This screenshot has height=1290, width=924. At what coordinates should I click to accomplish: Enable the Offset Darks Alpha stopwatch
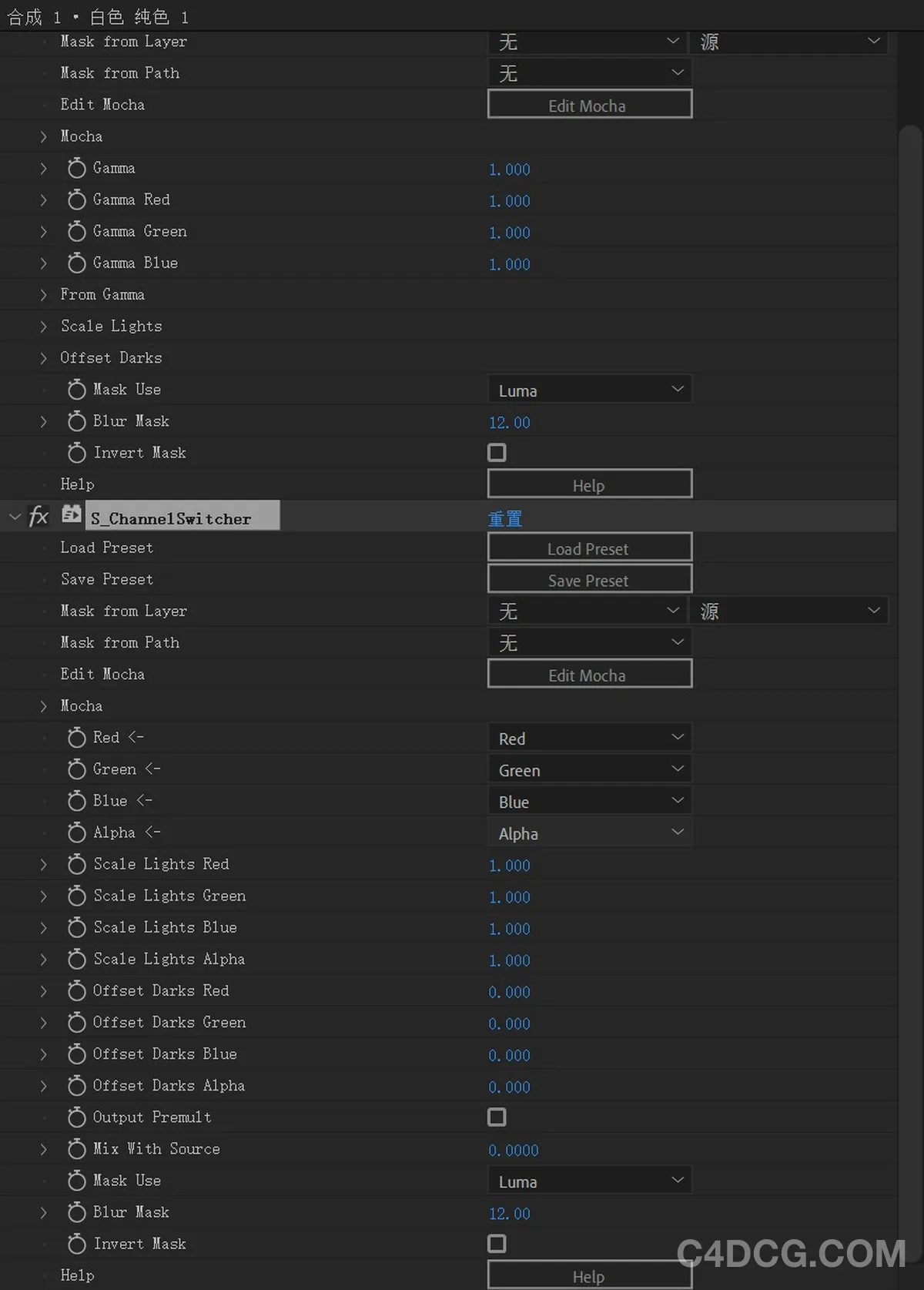point(76,1086)
